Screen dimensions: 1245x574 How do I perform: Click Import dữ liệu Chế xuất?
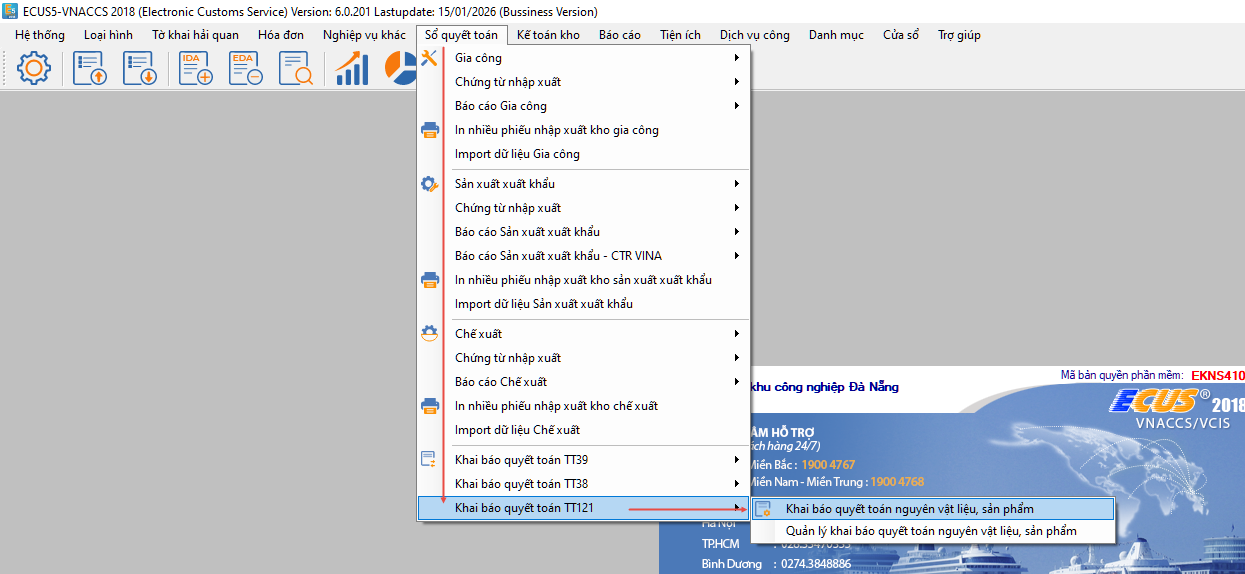pos(517,430)
